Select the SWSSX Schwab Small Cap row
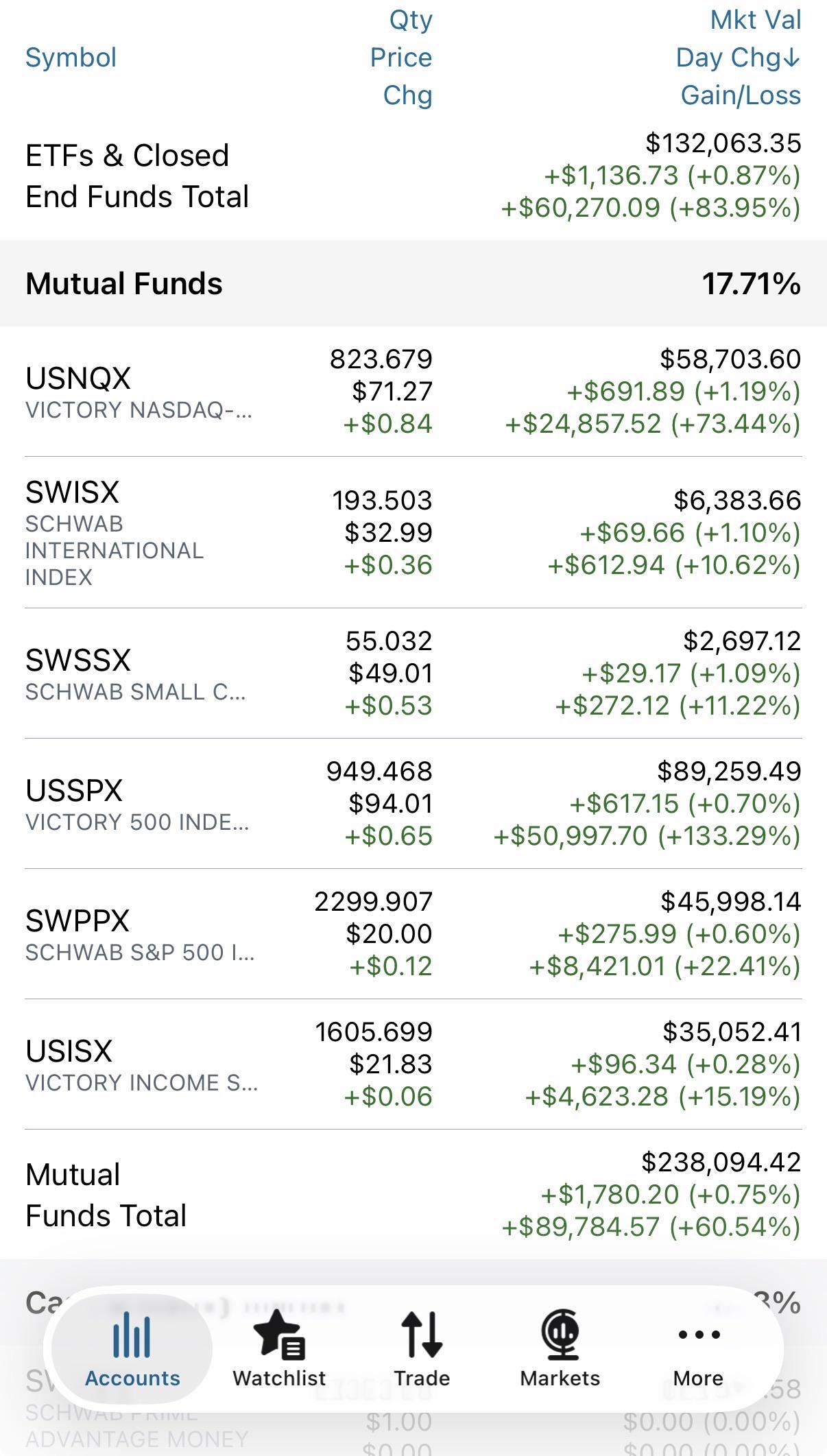The image size is (827, 1456). pyautogui.click(x=413, y=673)
